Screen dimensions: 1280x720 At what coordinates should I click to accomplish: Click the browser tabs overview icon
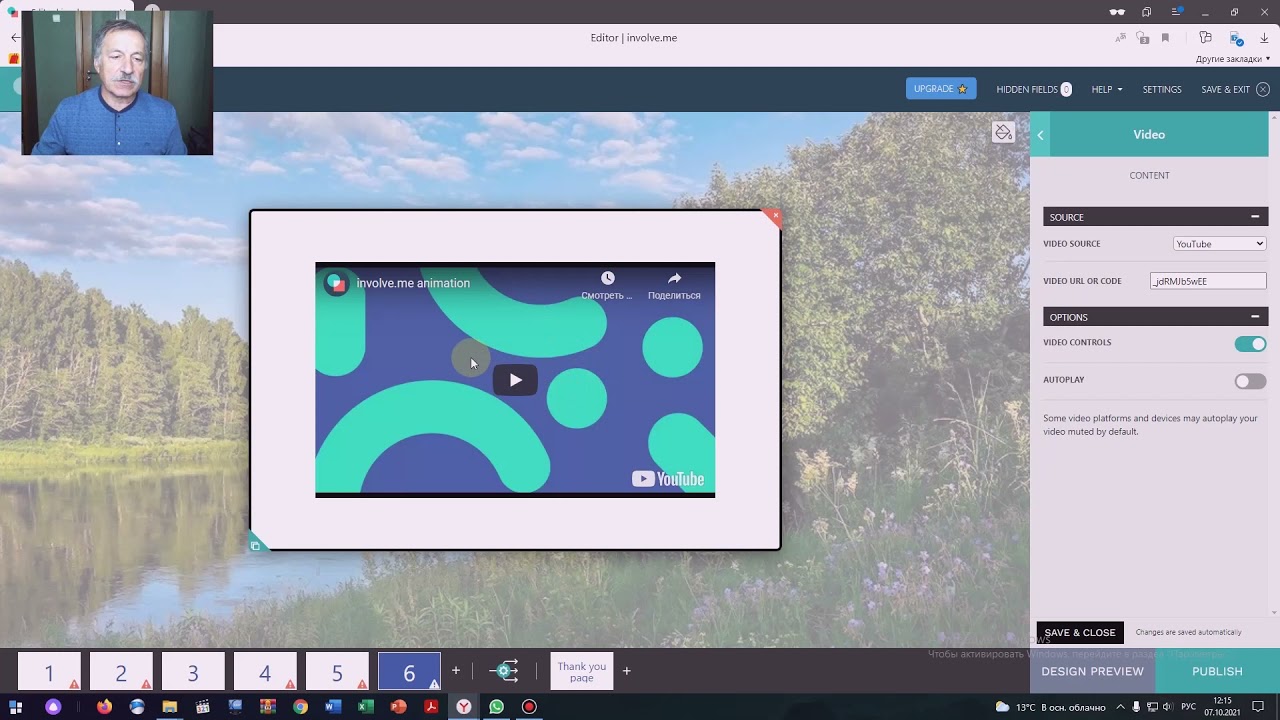(1146, 12)
